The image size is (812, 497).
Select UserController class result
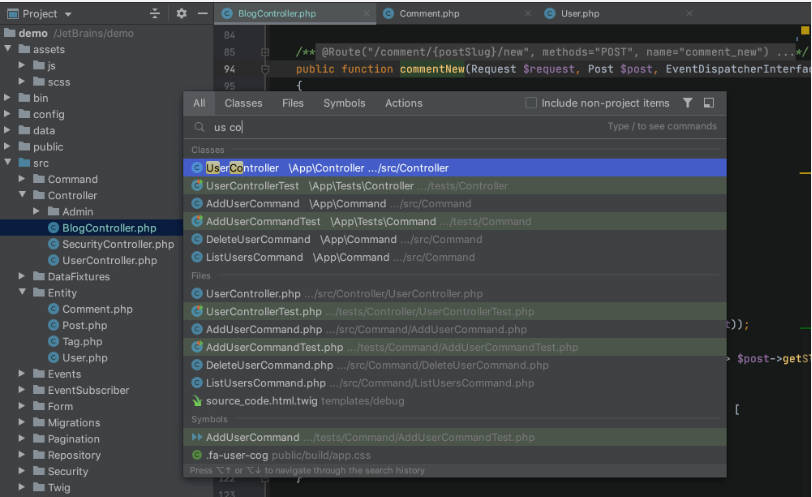pyautogui.click(x=455, y=168)
